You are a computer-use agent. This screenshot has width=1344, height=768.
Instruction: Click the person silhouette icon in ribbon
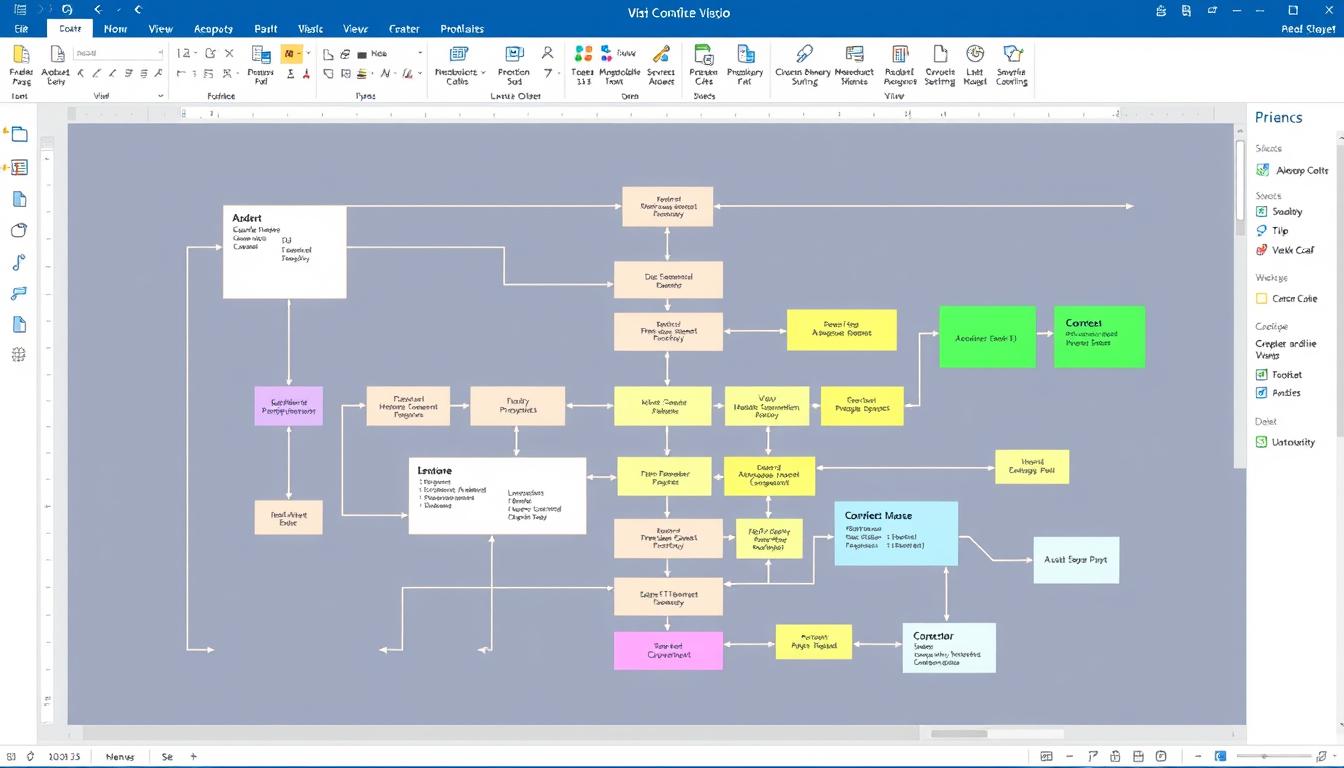coord(548,53)
